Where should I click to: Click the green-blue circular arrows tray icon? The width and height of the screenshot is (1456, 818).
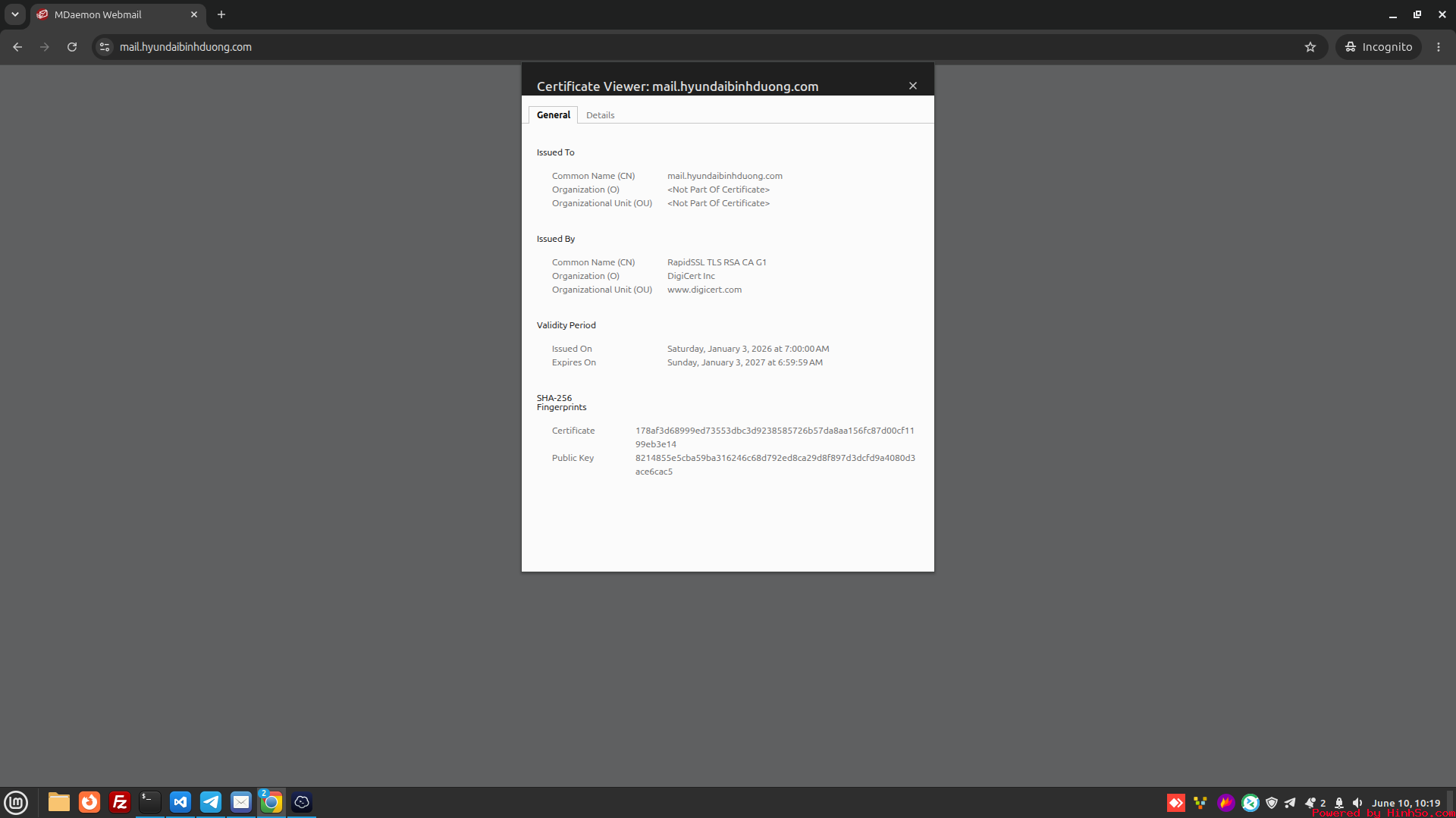coord(1250,803)
